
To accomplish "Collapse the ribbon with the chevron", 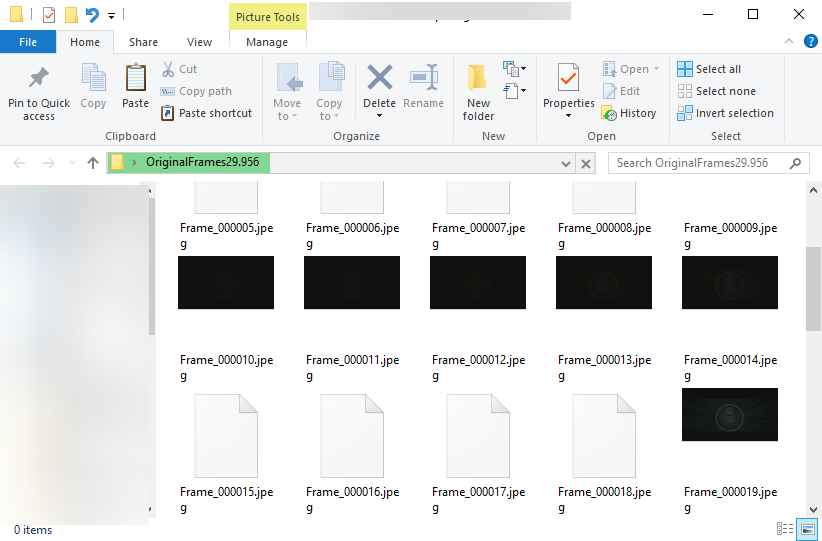I will pos(789,42).
